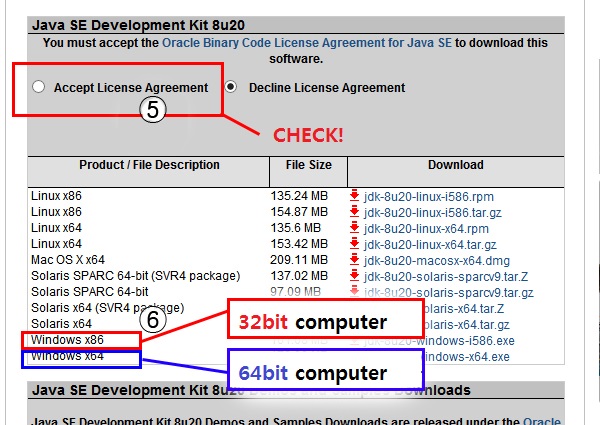
Task: Click red download arrow for linux-i586.rpm
Action: [x=354, y=195]
